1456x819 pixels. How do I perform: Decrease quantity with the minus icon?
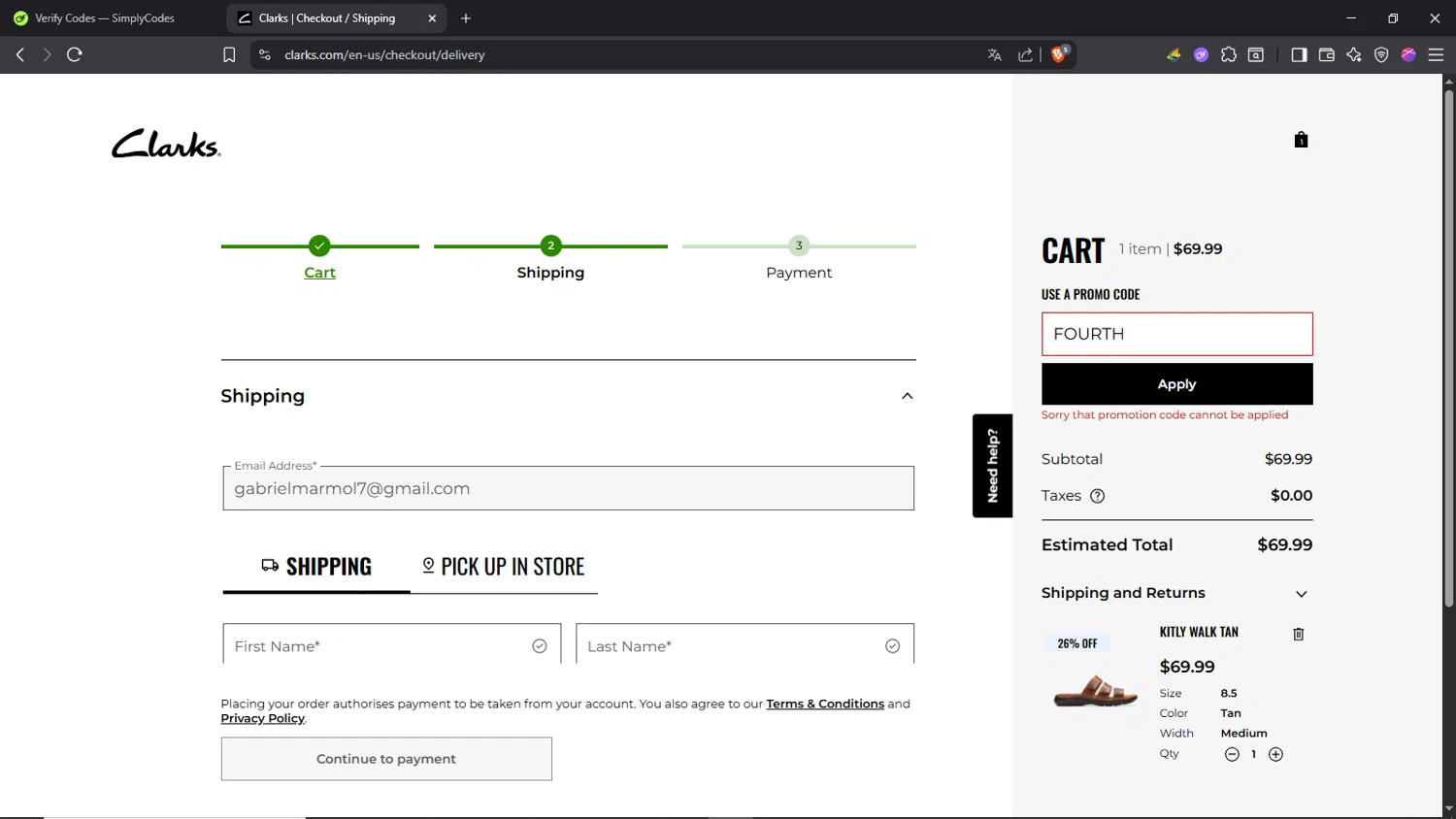(1232, 754)
